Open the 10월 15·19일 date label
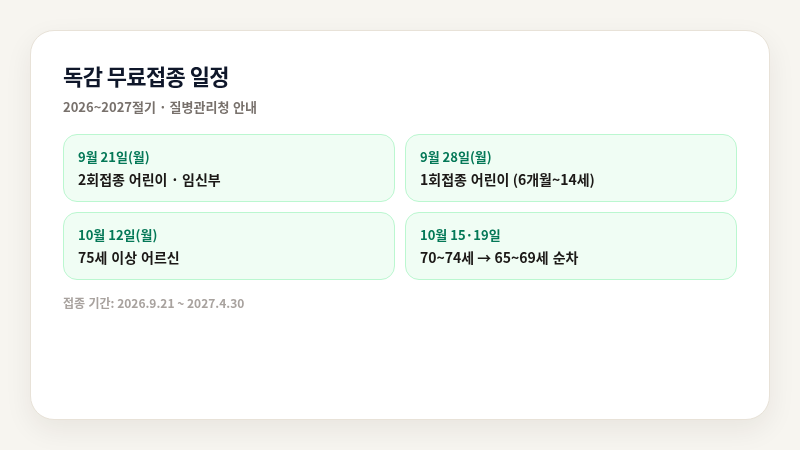800x450 pixels. pos(460,235)
